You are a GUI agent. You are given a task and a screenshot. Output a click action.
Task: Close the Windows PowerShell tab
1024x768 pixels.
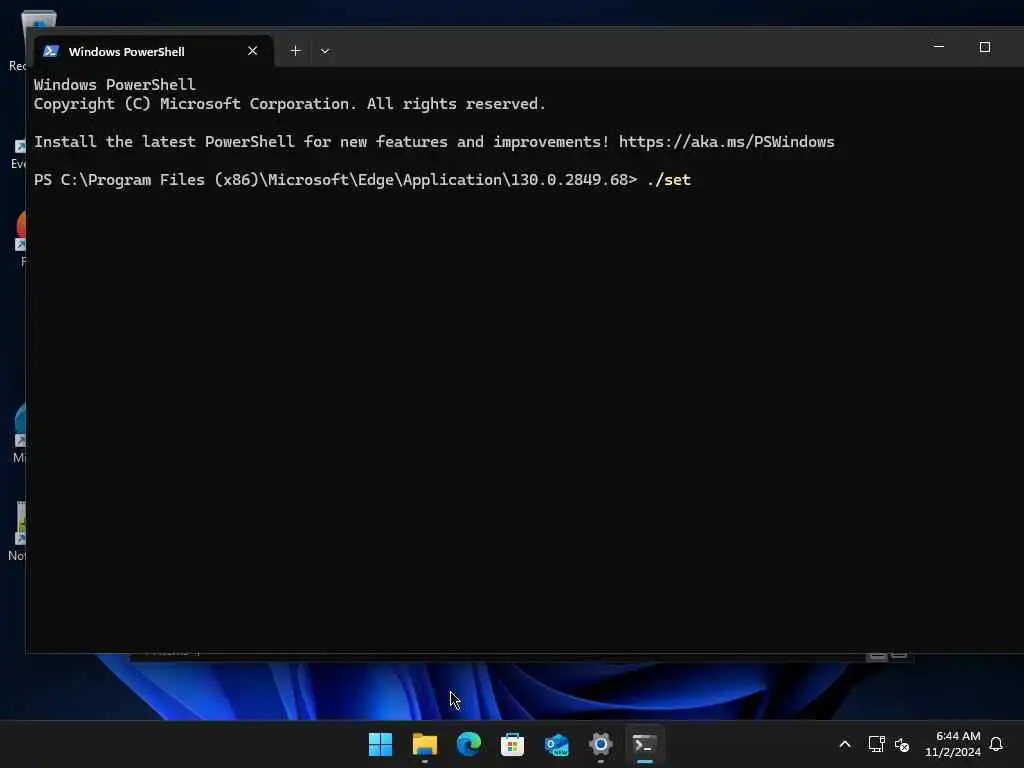pos(253,51)
